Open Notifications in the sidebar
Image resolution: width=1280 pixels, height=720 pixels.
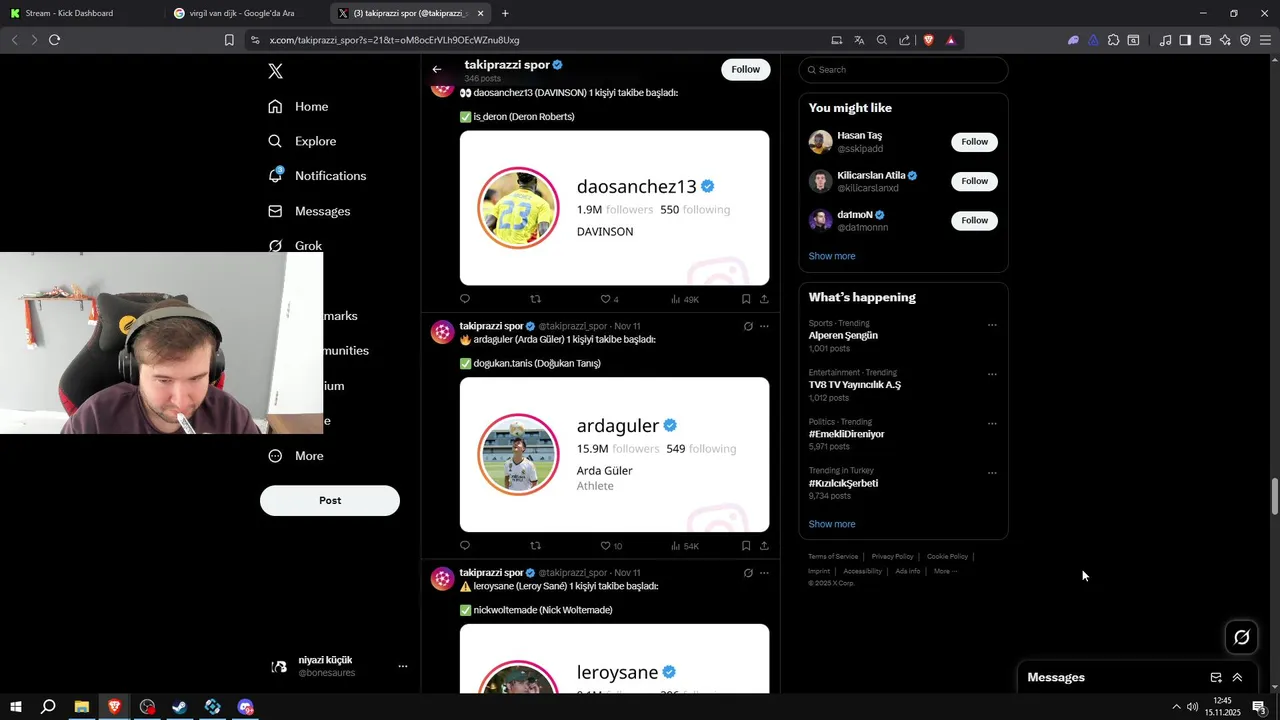click(317, 176)
